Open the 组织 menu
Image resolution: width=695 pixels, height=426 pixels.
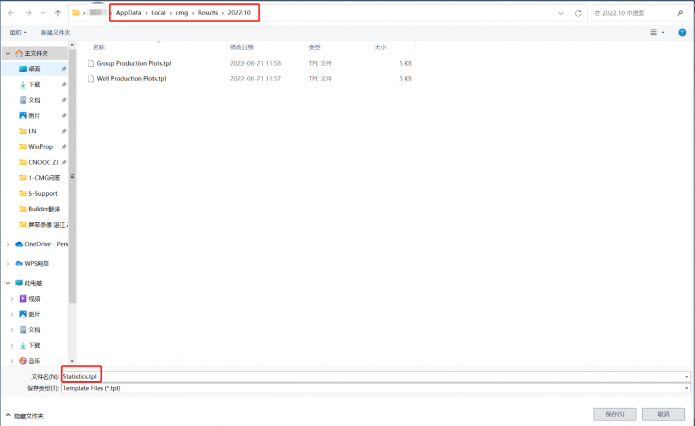[x=18, y=32]
